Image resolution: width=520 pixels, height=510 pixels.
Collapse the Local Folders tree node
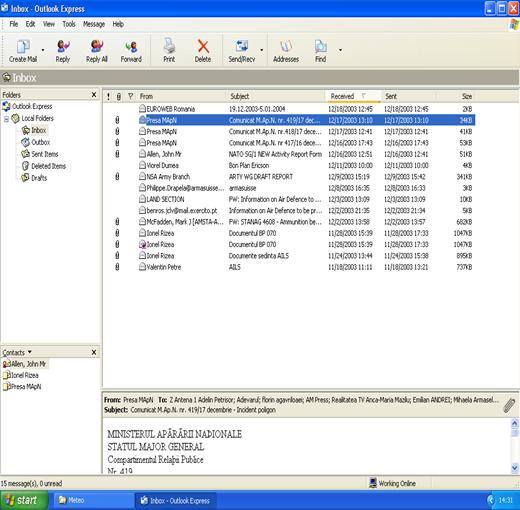click(x=6, y=119)
